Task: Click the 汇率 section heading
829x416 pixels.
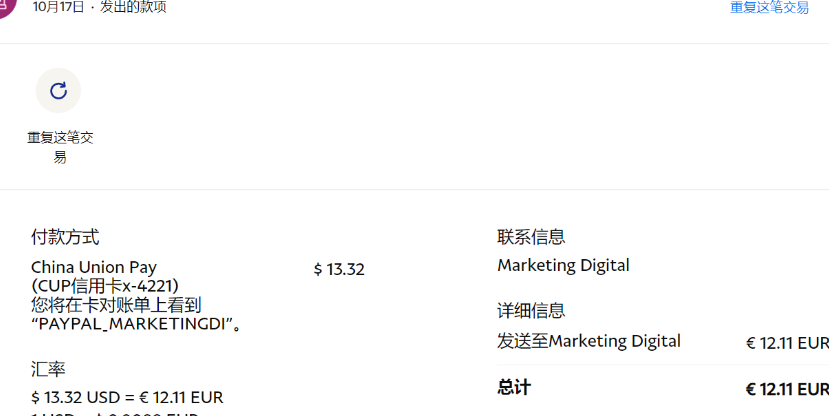Action: point(48,369)
